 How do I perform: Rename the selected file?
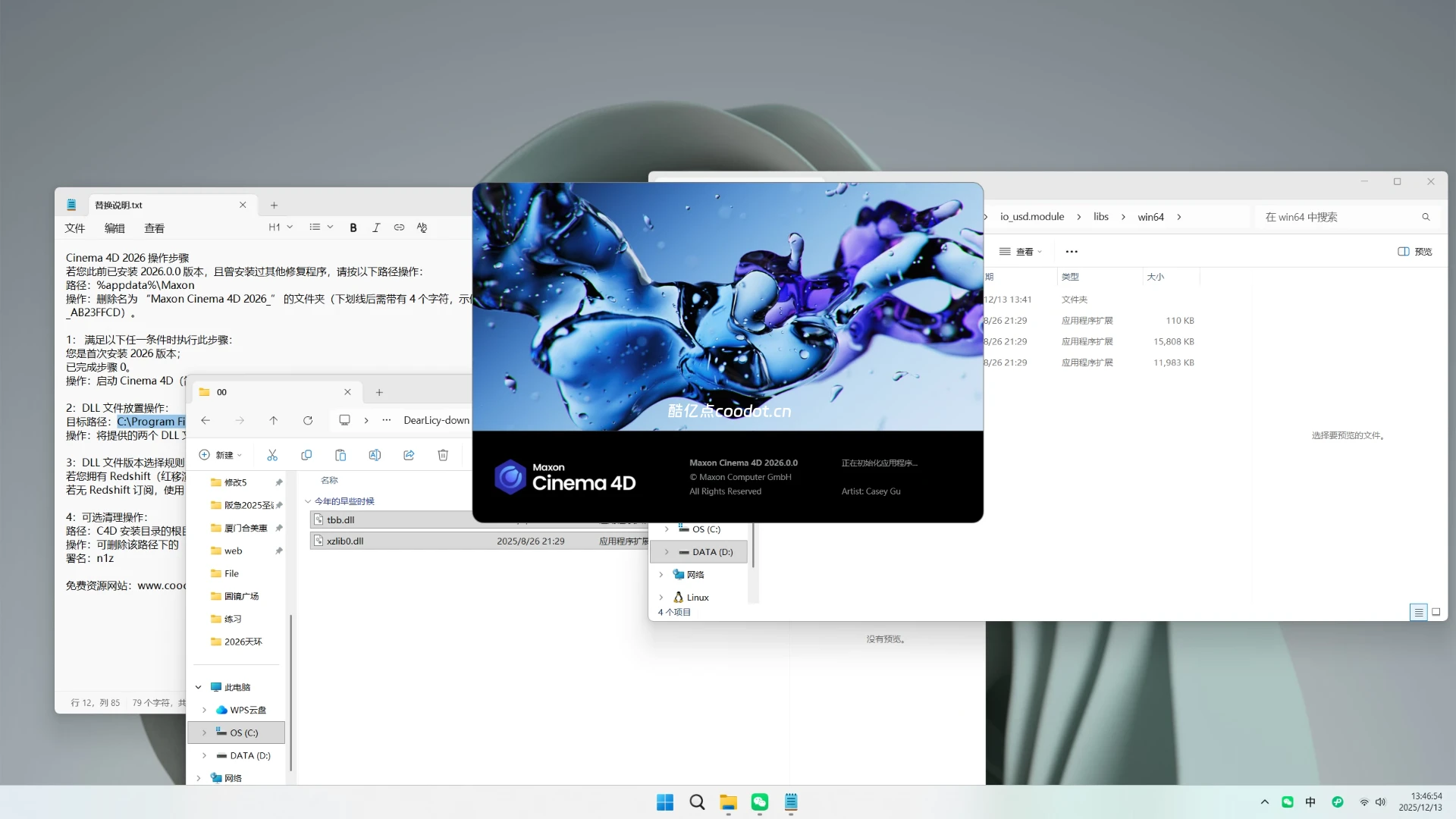pos(375,455)
